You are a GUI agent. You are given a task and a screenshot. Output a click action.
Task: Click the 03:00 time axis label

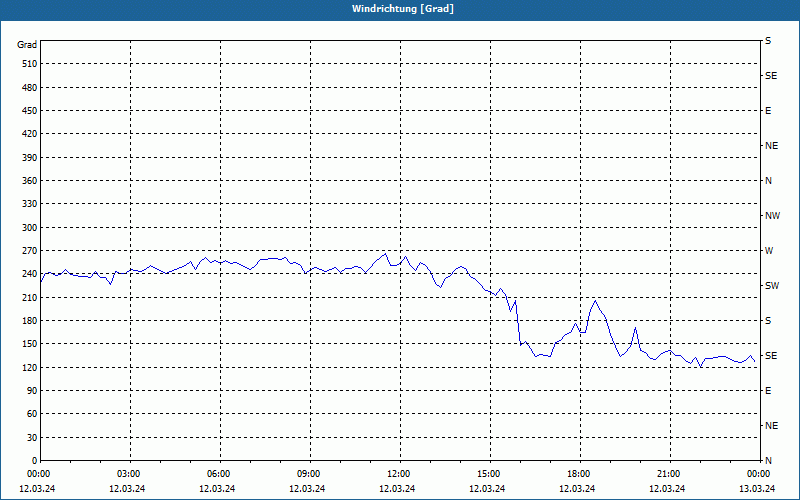click(129, 474)
